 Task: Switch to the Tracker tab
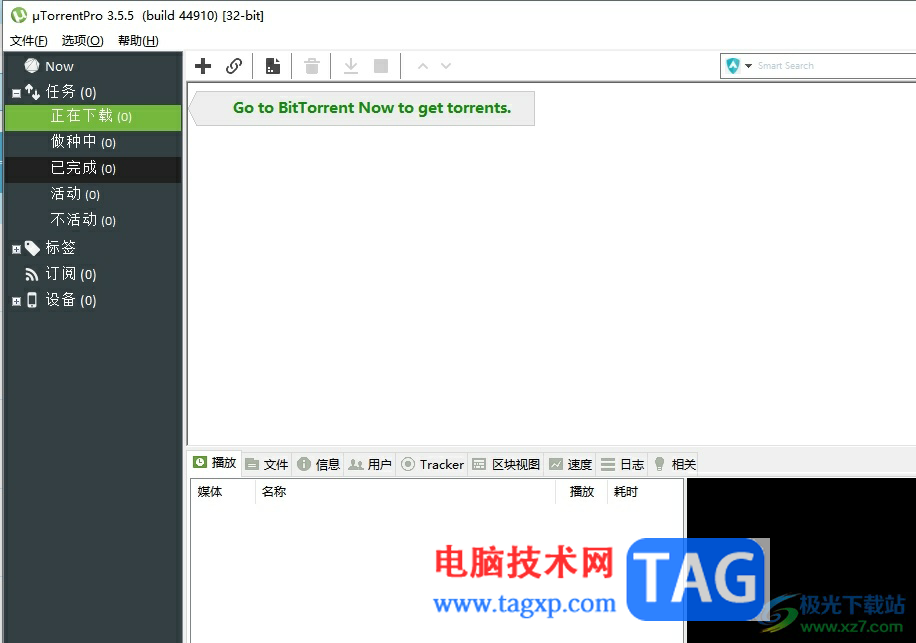pyautogui.click(x=432, y=464)
